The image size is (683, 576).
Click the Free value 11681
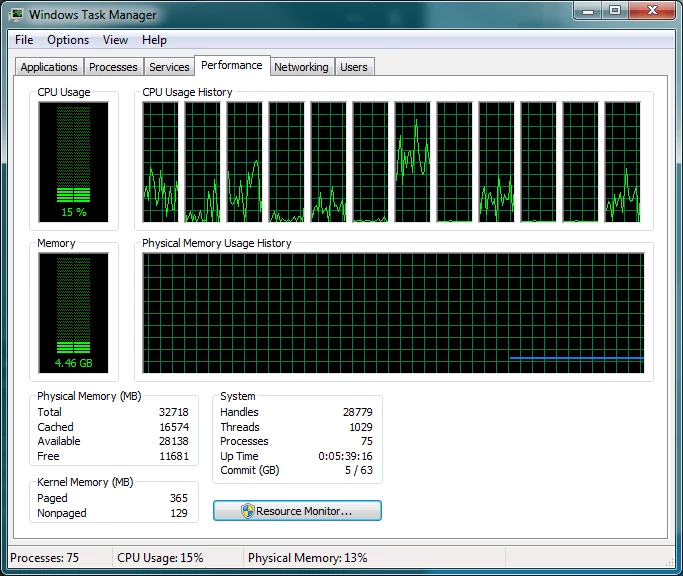pyautogui.click(x=174, y=456)
